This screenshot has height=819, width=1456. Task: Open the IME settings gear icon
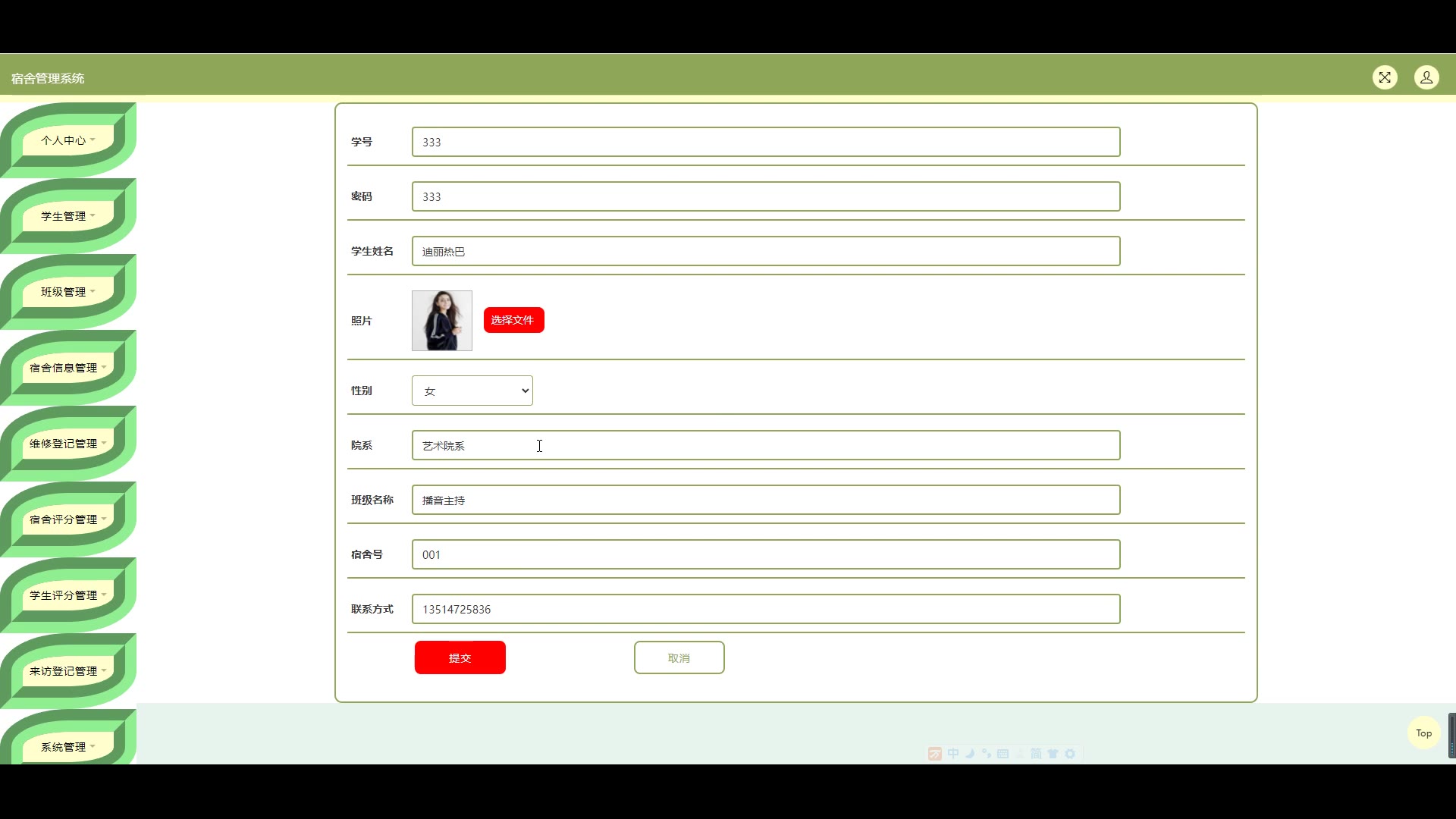(1070, 754)
